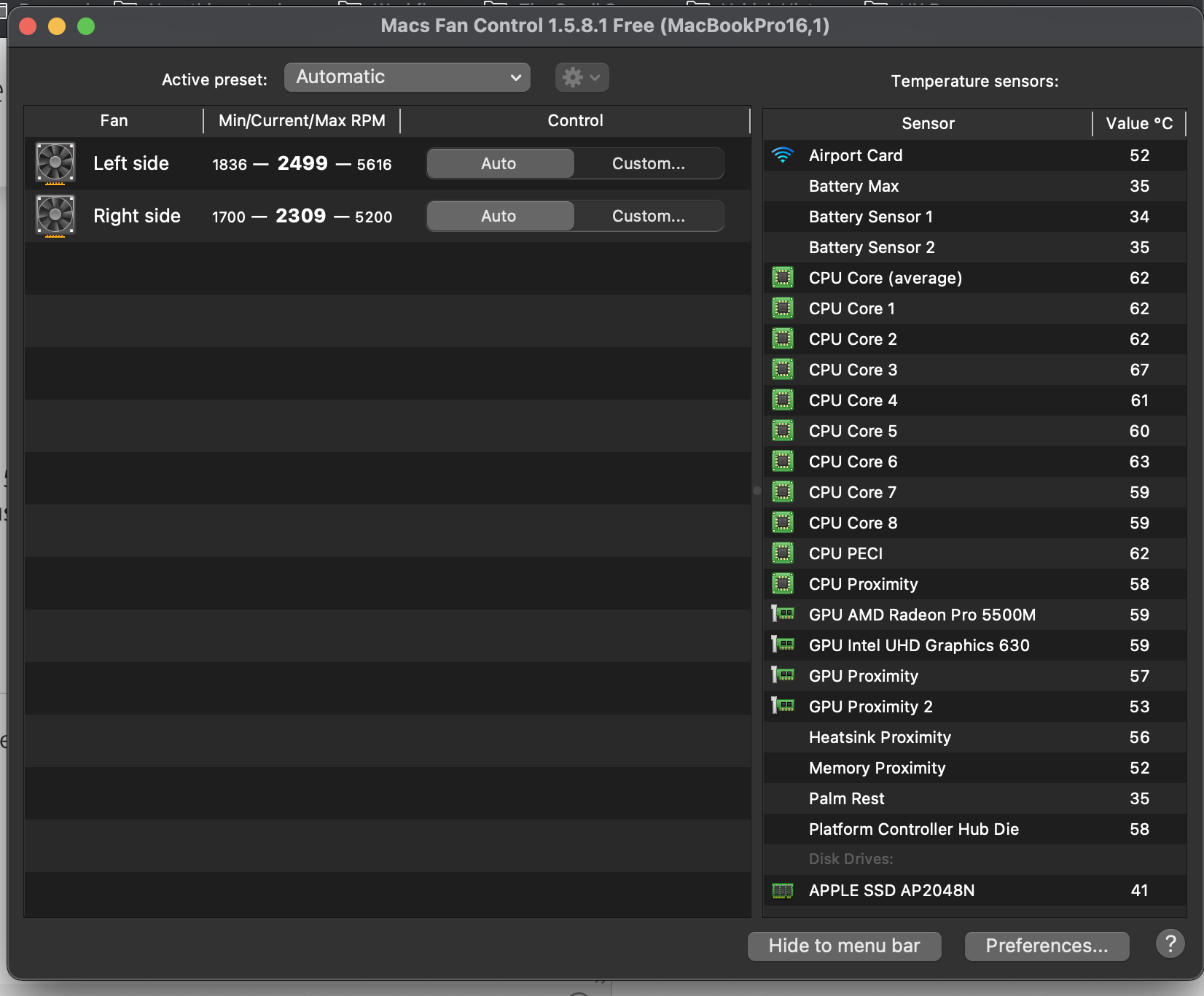This screenshot has height=996, width=1204.
Task: Select the Battery Sensor 1 row
Action: click(x=975, y=217)
